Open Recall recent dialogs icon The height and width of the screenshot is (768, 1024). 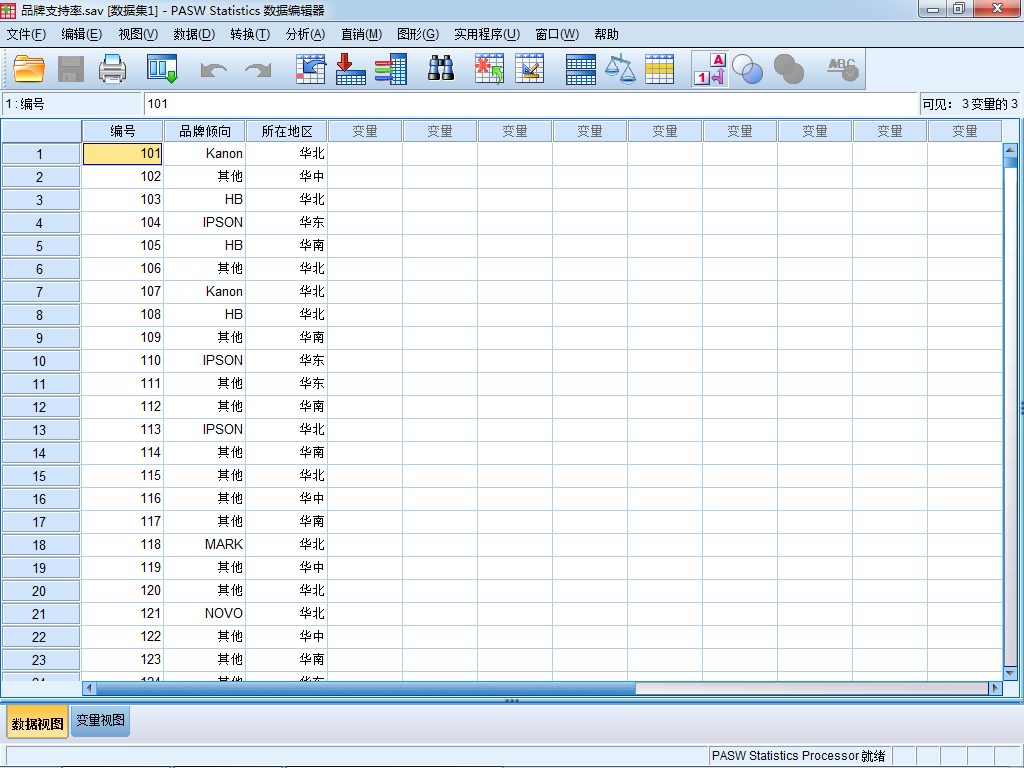pyautogui.click(x=162, y=69)
